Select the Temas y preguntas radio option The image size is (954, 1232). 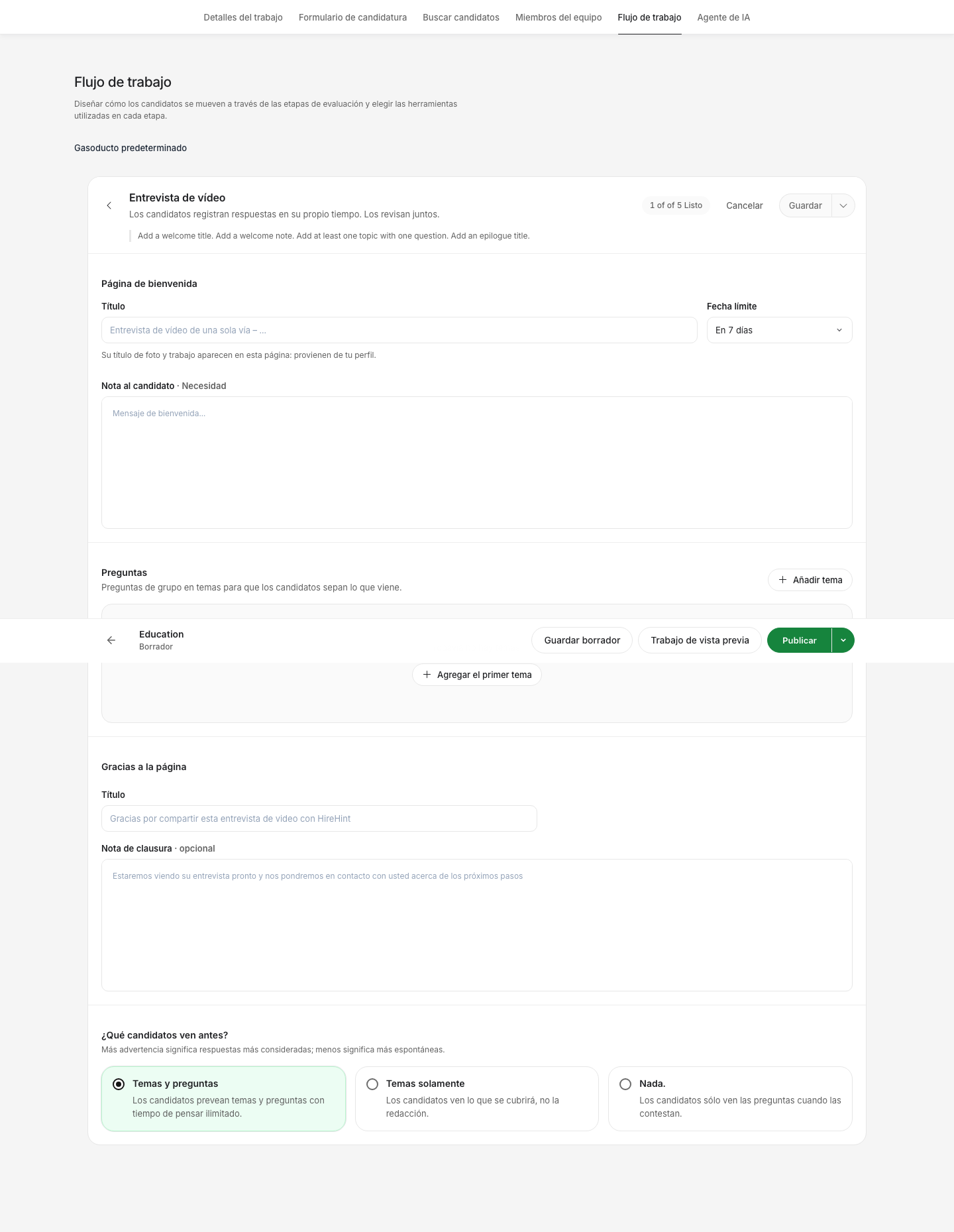pyautogui.click(x=119, y=1084)
